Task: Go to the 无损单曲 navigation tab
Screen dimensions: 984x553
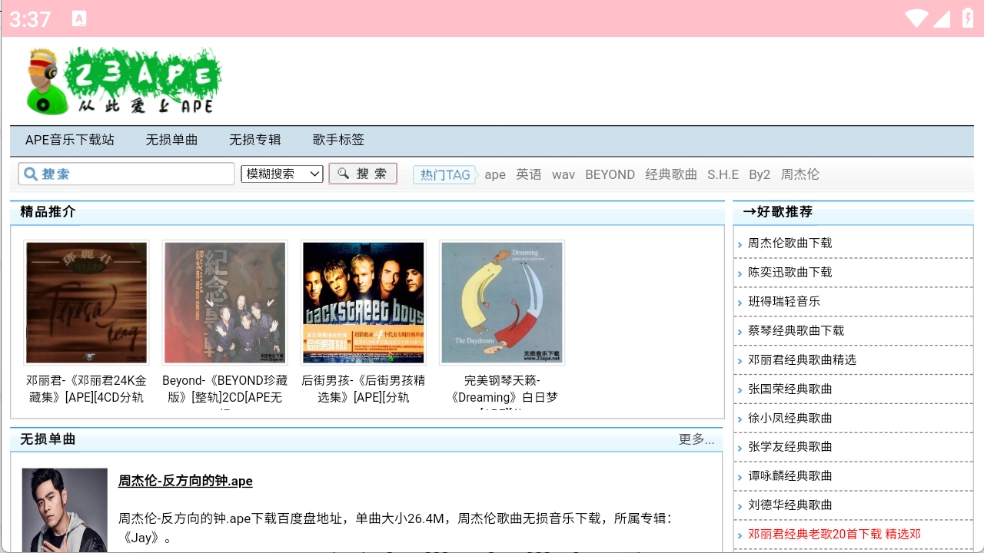Action: (x=172, y=140)
